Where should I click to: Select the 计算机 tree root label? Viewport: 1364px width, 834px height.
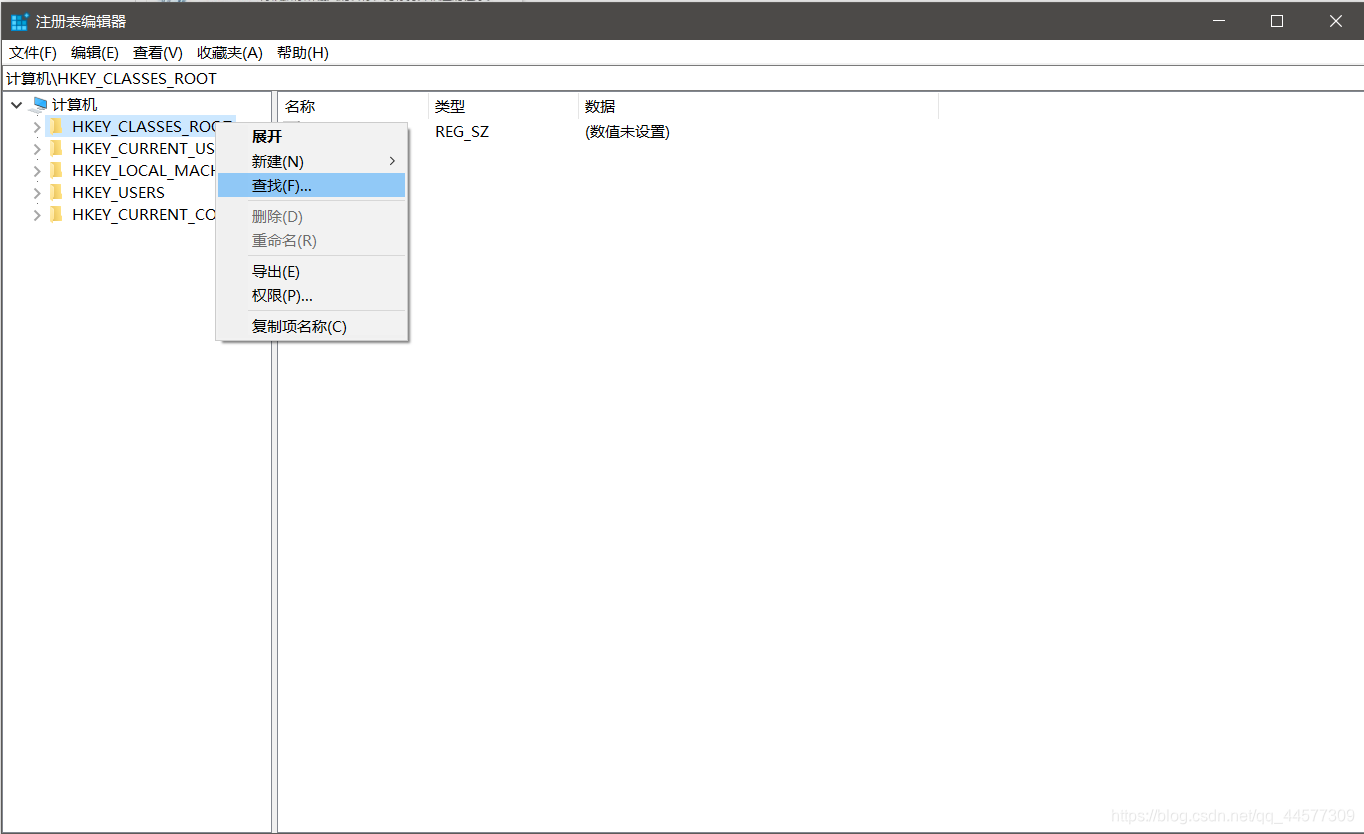point(75,104)
